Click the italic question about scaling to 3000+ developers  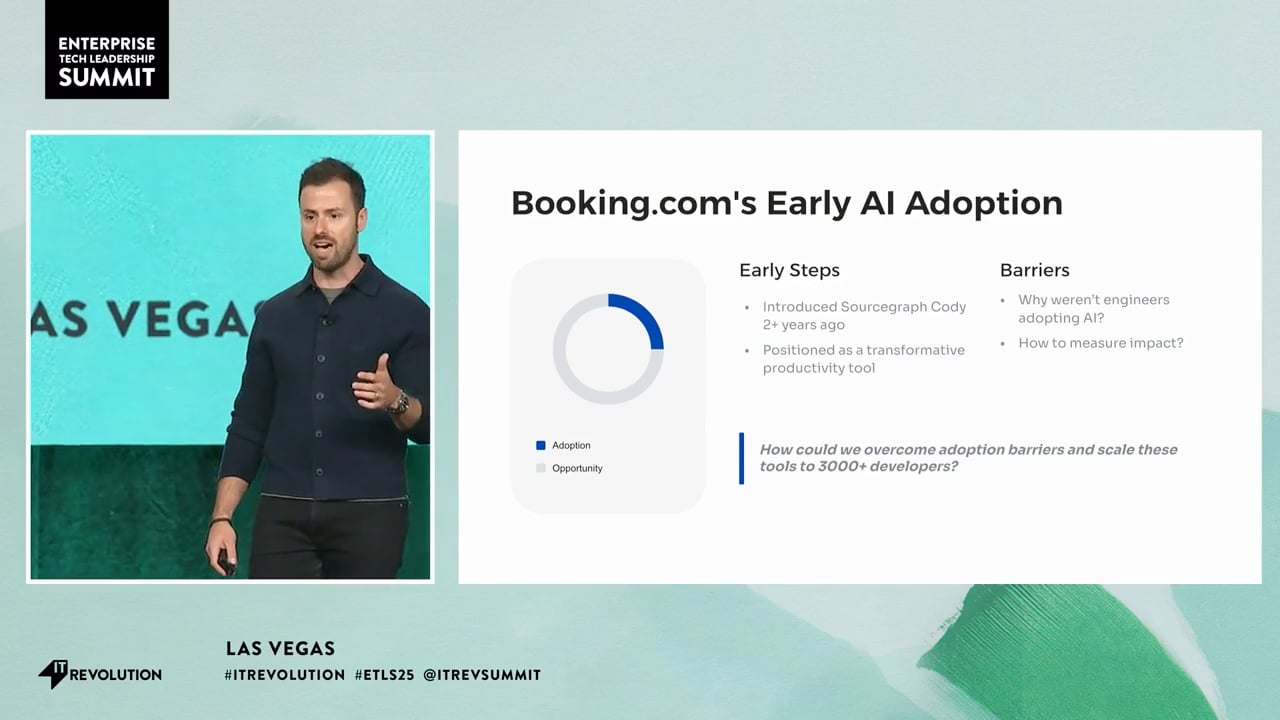(968, 458)
